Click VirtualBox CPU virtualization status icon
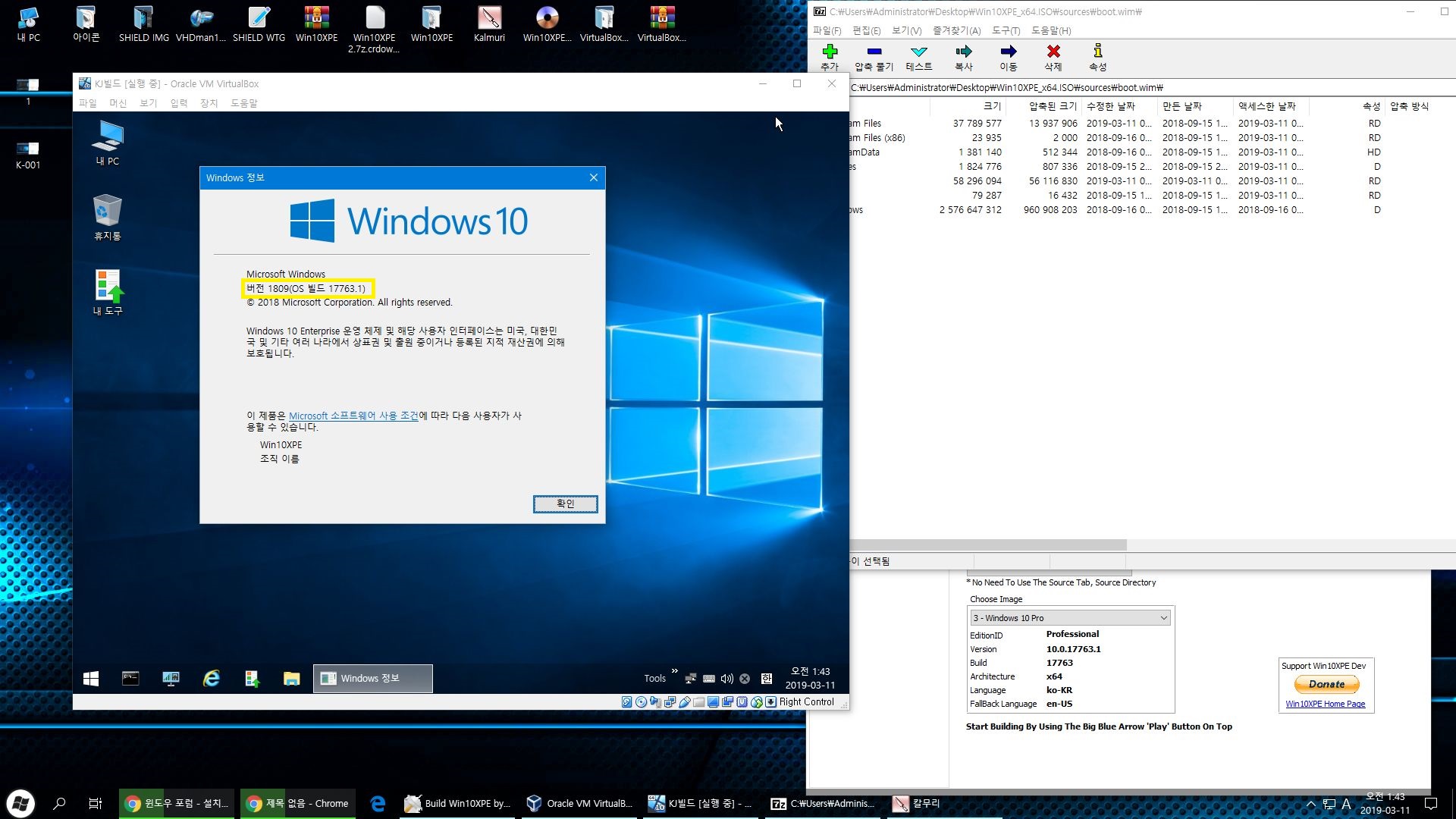 tap(742, 702)
